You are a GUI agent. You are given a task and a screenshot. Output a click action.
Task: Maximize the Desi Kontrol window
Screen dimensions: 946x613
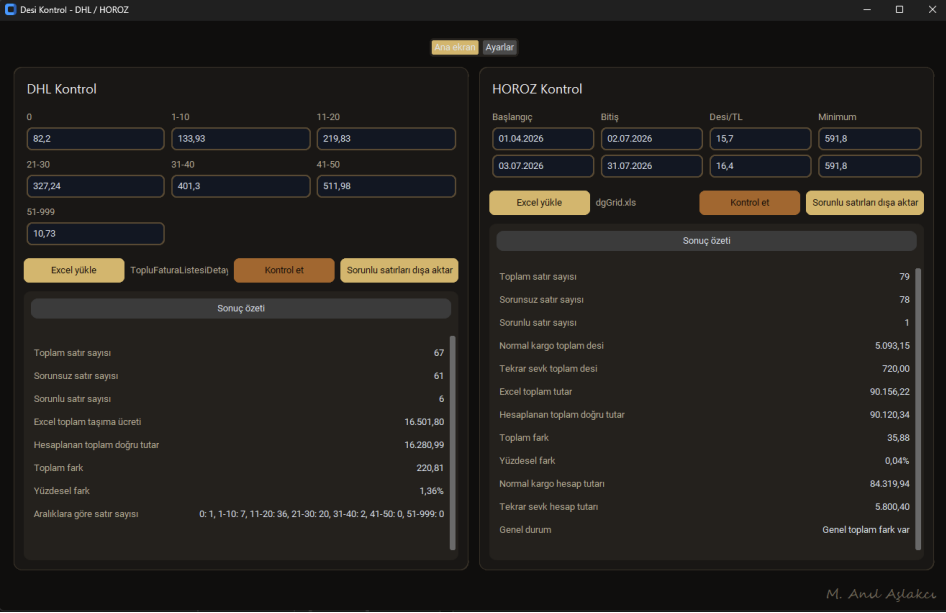point(899,10)
